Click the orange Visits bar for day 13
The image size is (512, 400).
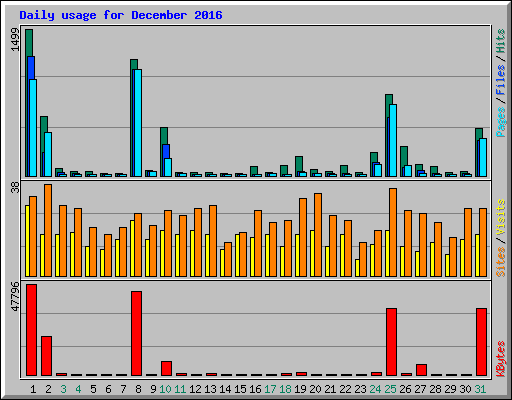213,241
